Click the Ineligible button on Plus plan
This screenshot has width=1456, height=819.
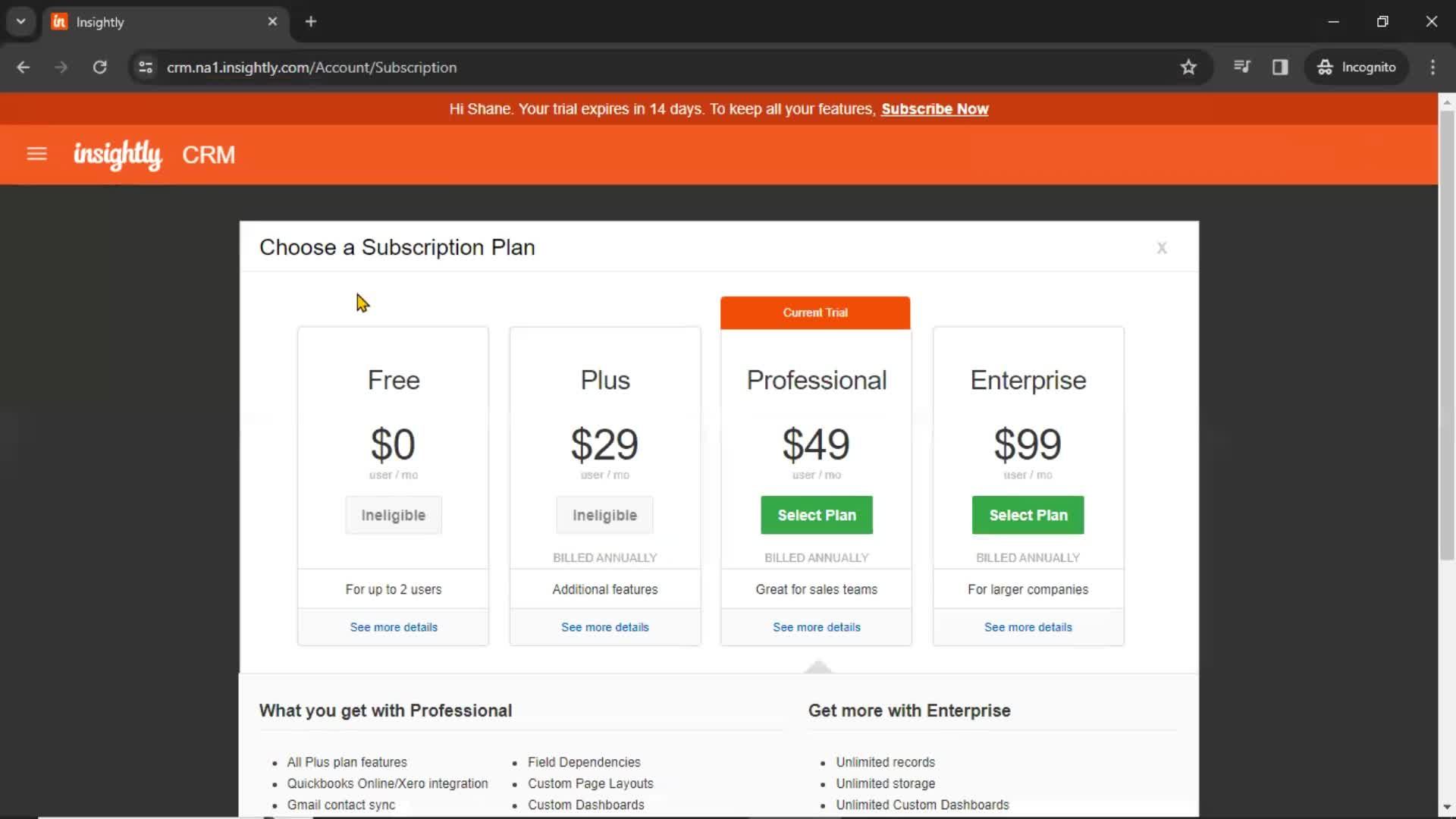(605, 515)
